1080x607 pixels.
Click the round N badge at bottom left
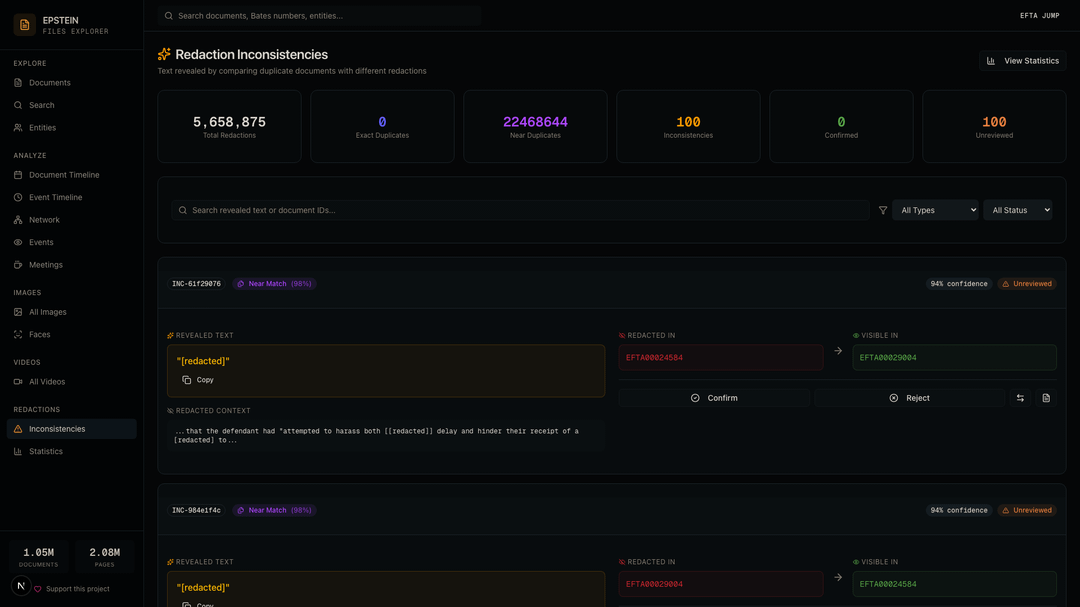(x=21, y=585)
